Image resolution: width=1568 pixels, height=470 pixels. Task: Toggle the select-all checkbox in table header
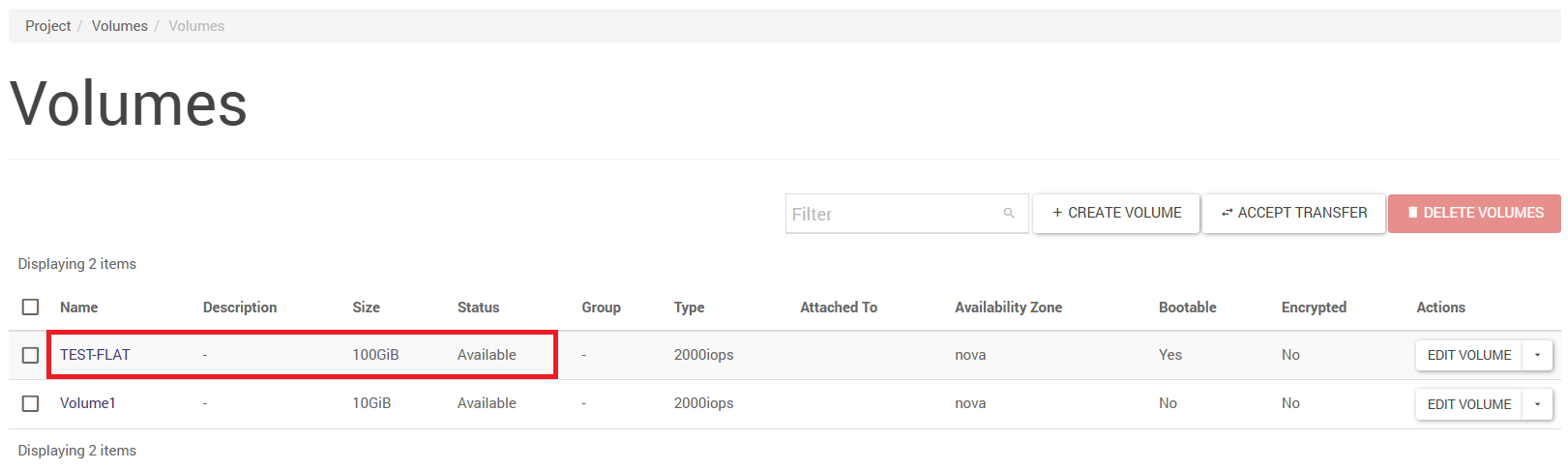coord(31,307)
